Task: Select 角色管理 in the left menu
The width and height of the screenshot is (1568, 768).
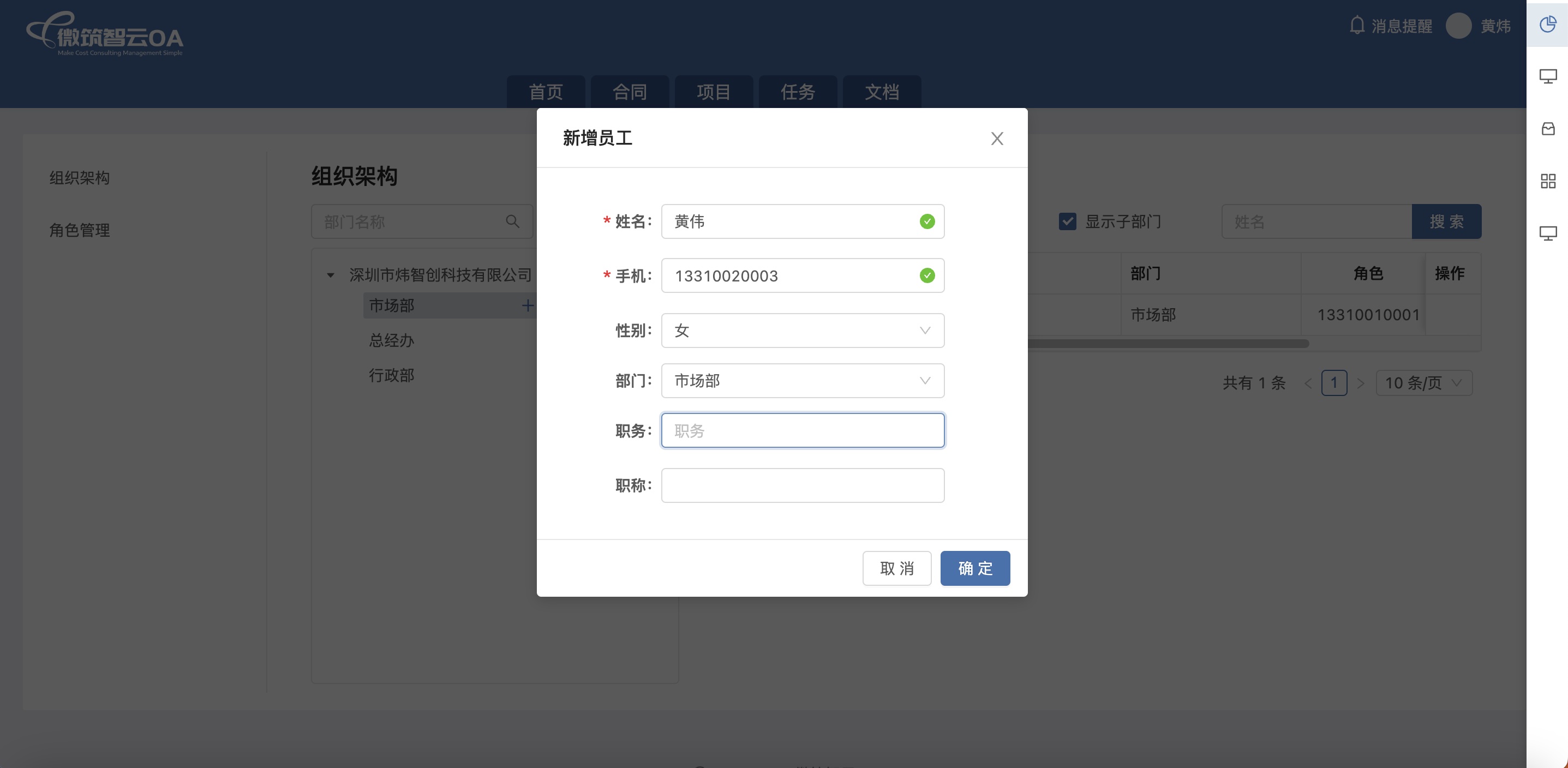Action: tap(80, 230)
